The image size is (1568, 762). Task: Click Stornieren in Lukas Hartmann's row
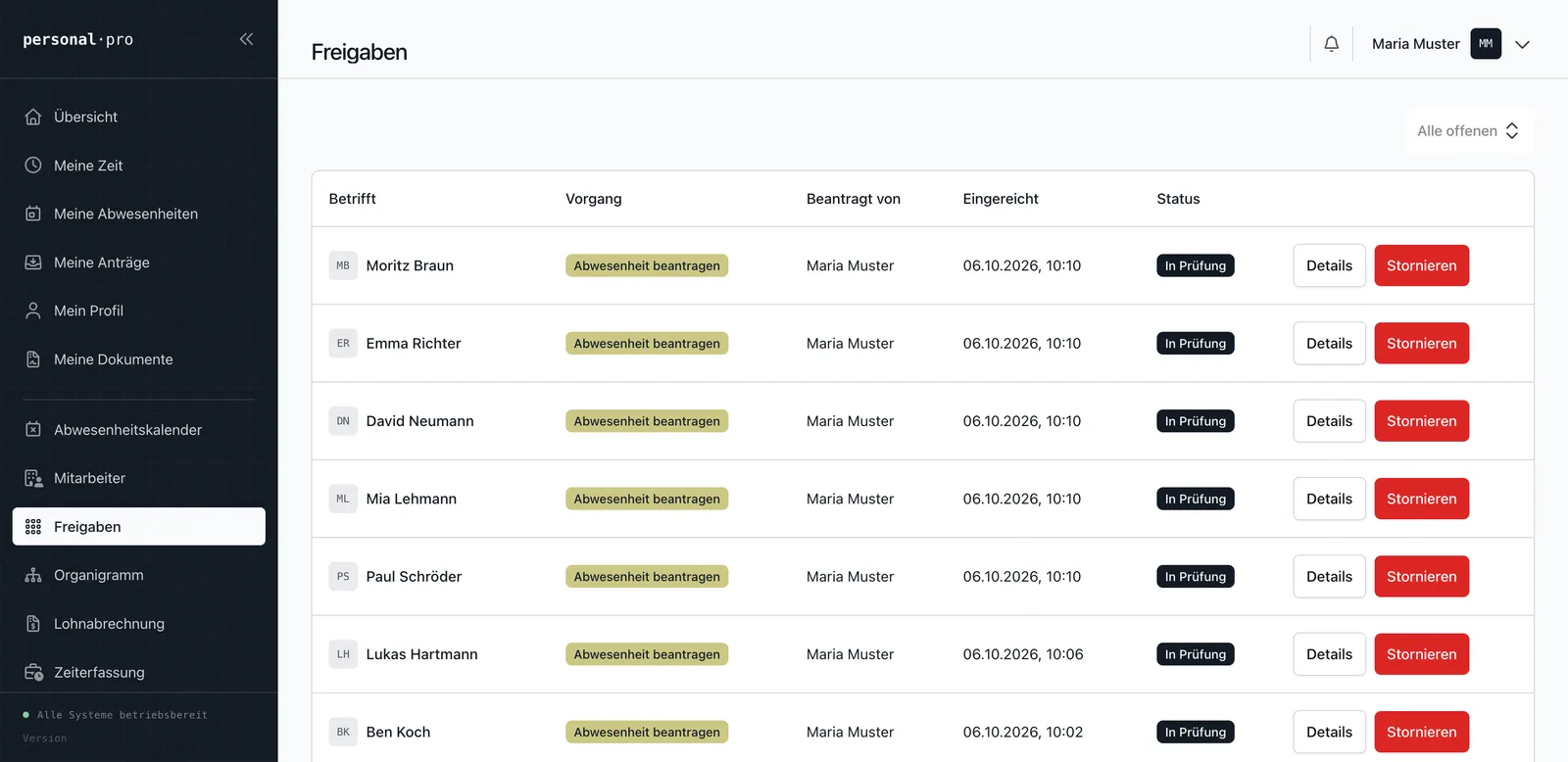(x=1421, y=654)
